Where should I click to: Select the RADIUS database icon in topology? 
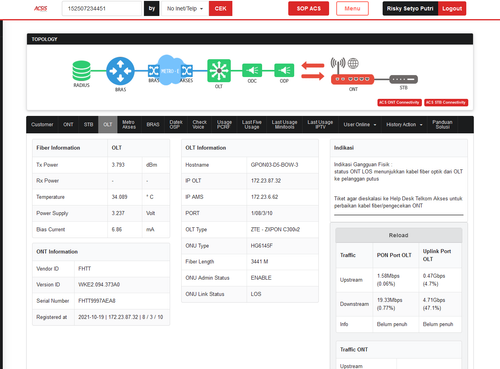[x=81, y=71]
